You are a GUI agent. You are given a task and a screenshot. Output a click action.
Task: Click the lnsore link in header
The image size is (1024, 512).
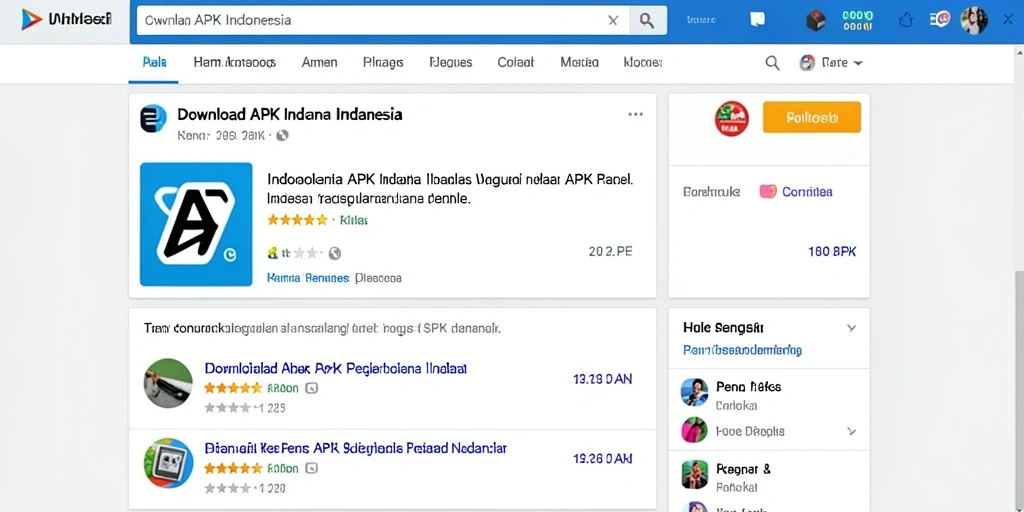point(702,20)
